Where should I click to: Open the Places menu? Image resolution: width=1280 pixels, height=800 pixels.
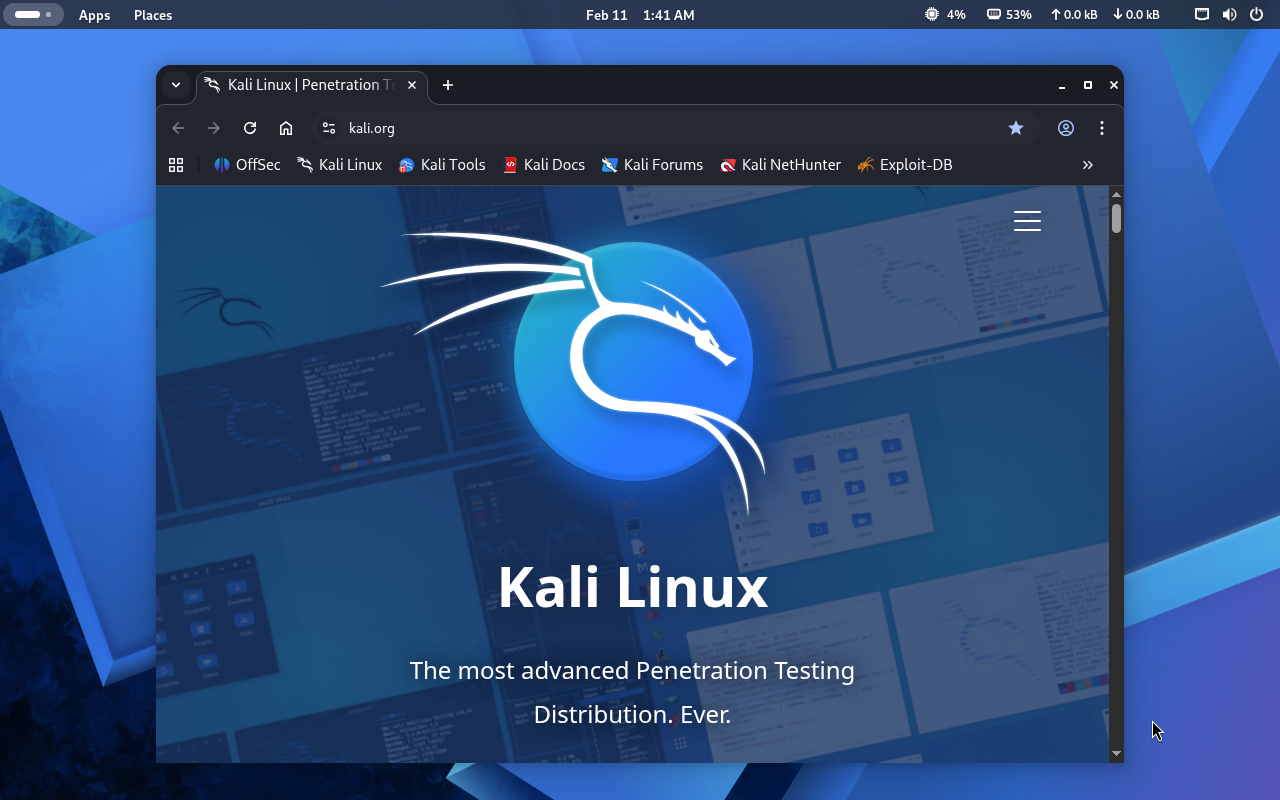pos(153,15)
